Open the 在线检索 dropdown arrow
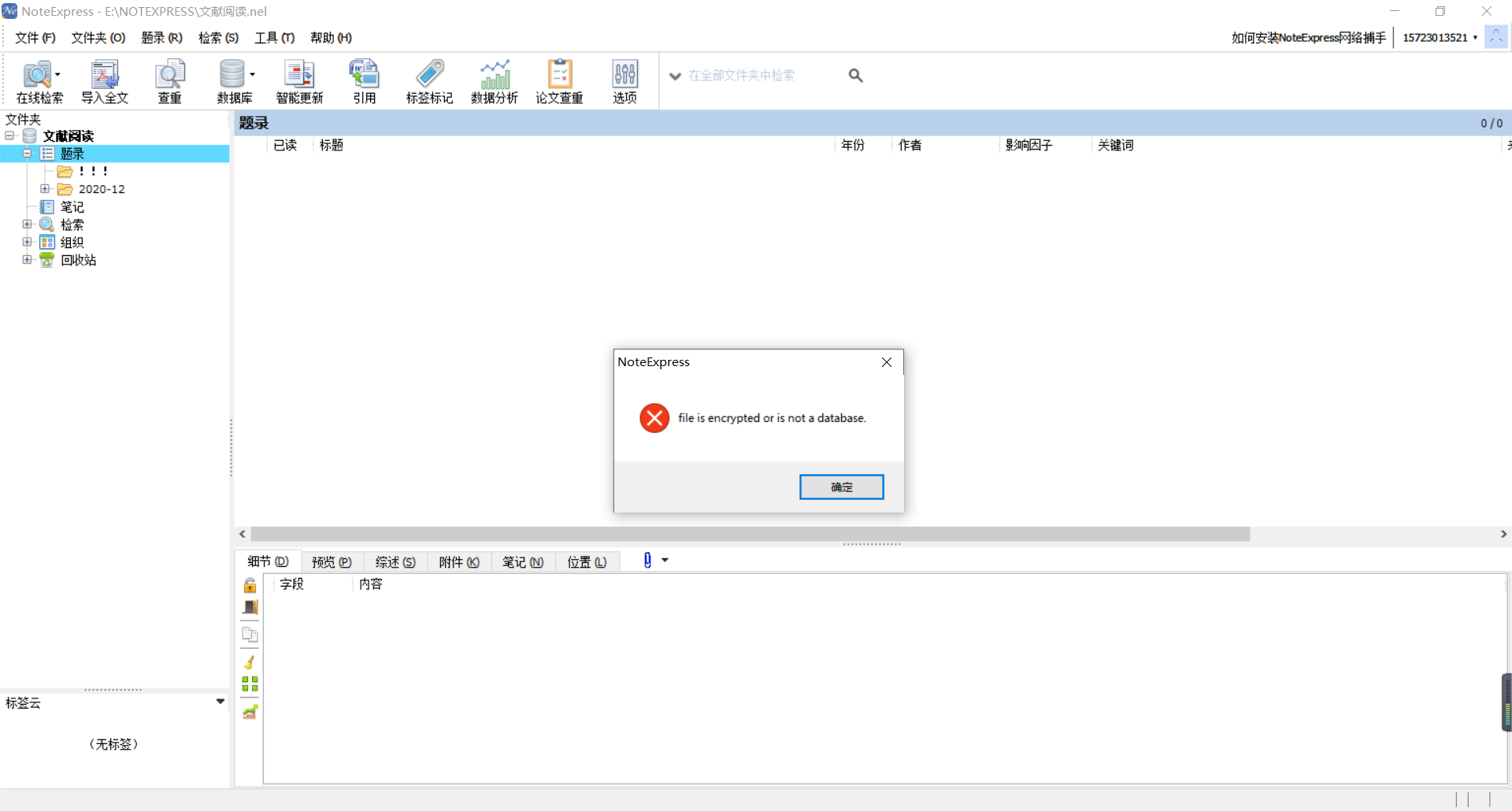 tap(57, 75)
